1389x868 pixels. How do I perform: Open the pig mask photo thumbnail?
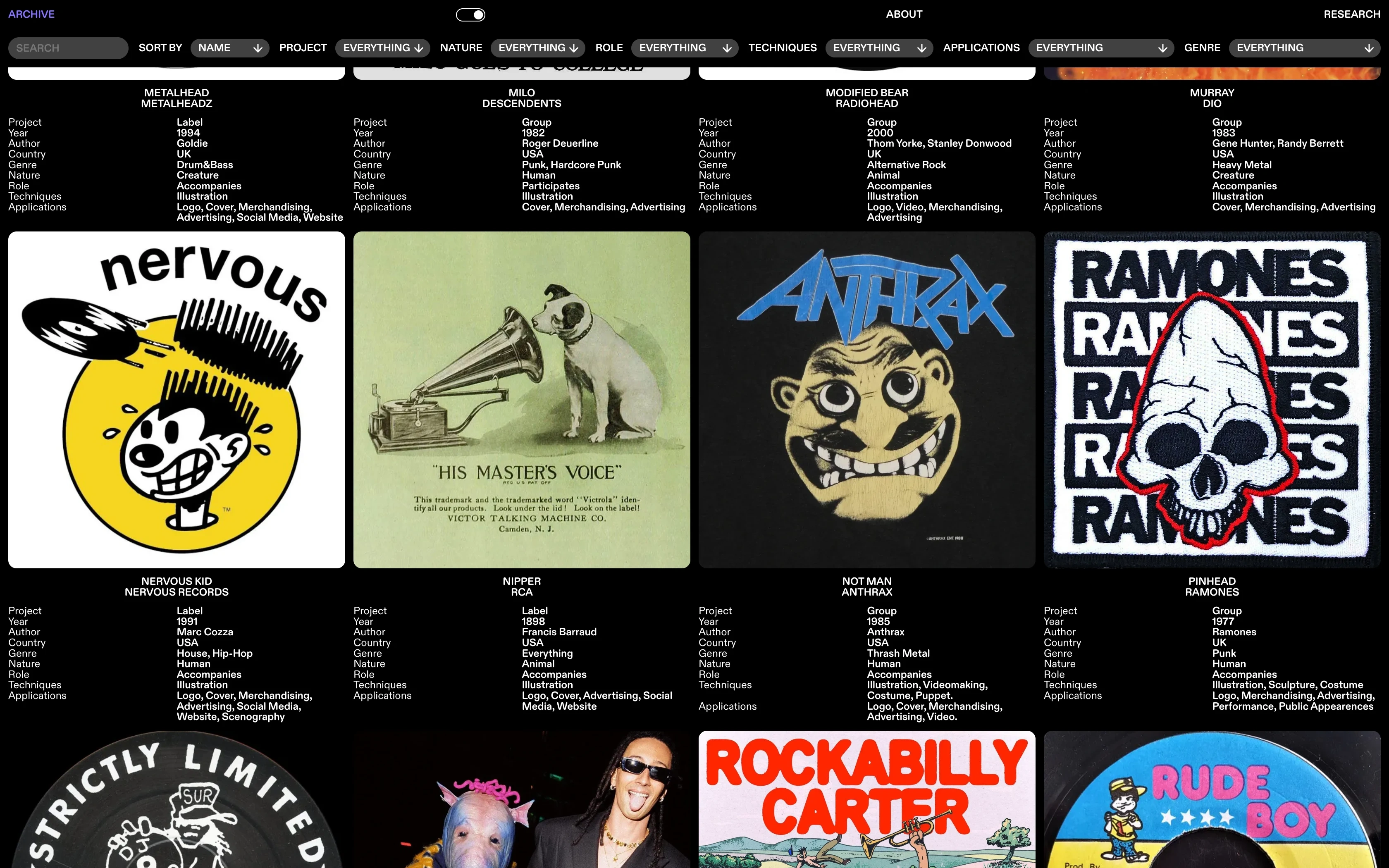pyautogui.click(x=522, y=800)
